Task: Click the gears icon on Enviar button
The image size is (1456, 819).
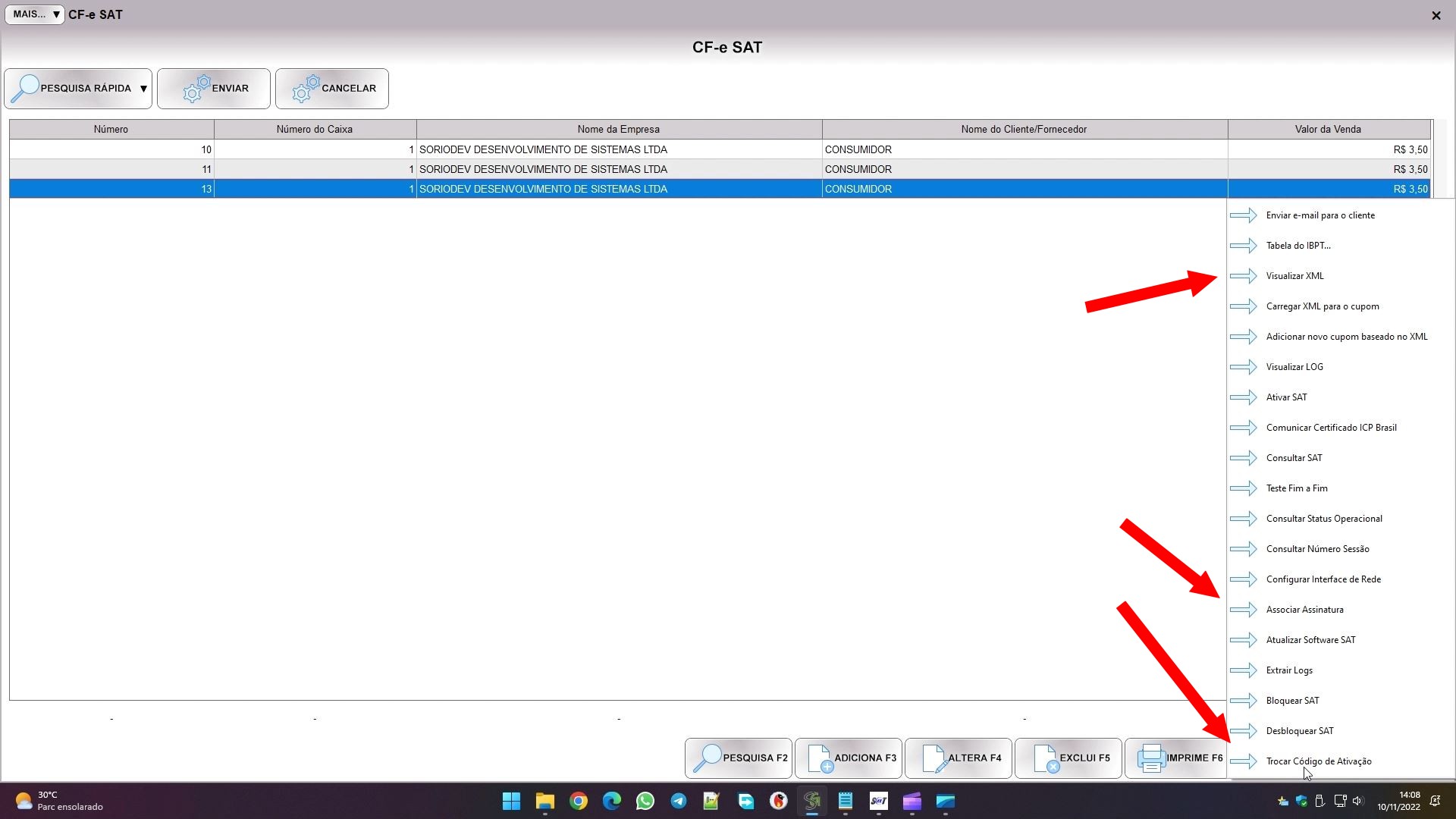Action: point(196,89)
